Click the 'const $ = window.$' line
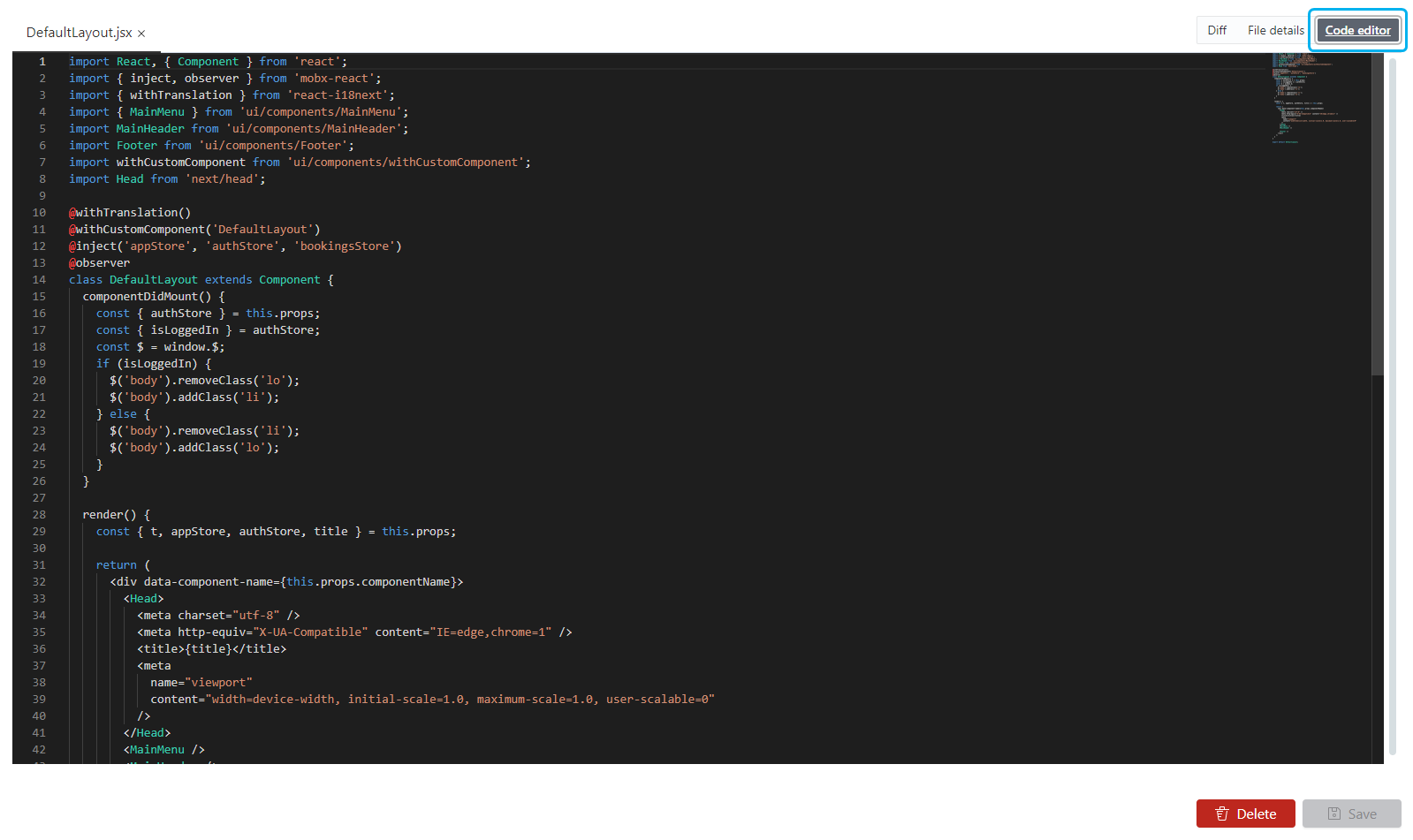The height and width of the screenshot is (840, 1413). point(161,347)
